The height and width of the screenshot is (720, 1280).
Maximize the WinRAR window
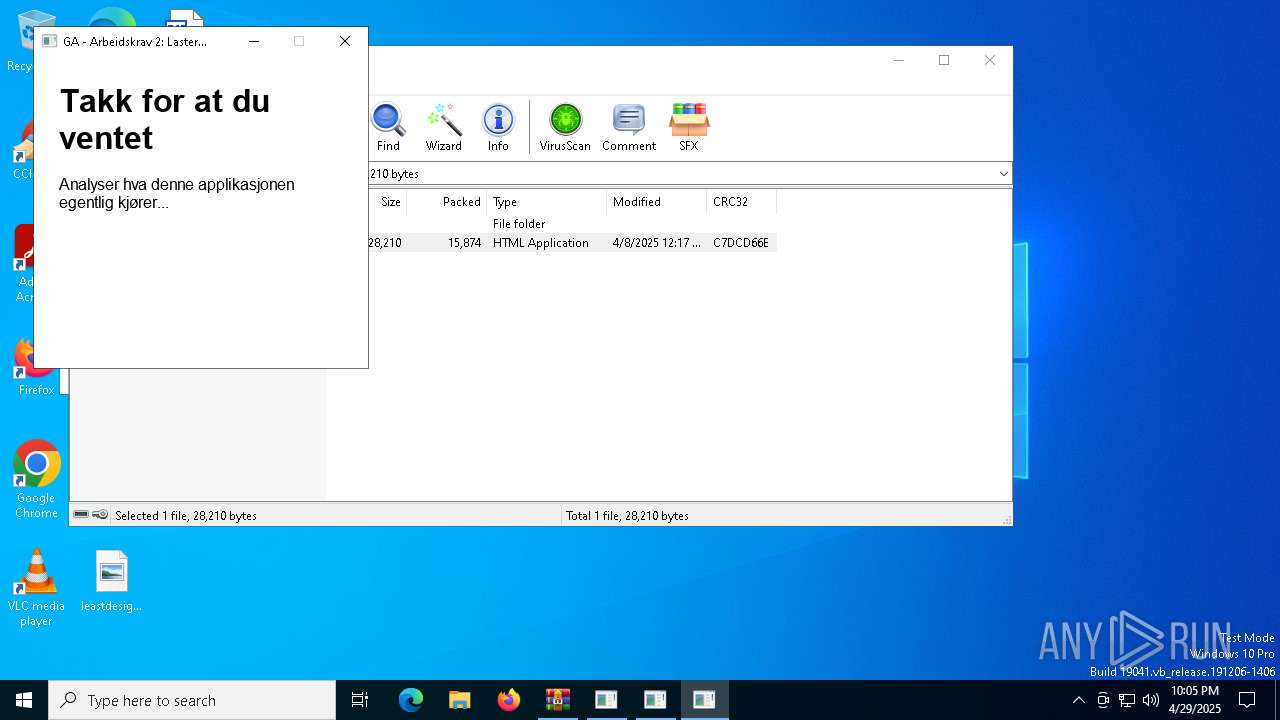pos(944,60)
